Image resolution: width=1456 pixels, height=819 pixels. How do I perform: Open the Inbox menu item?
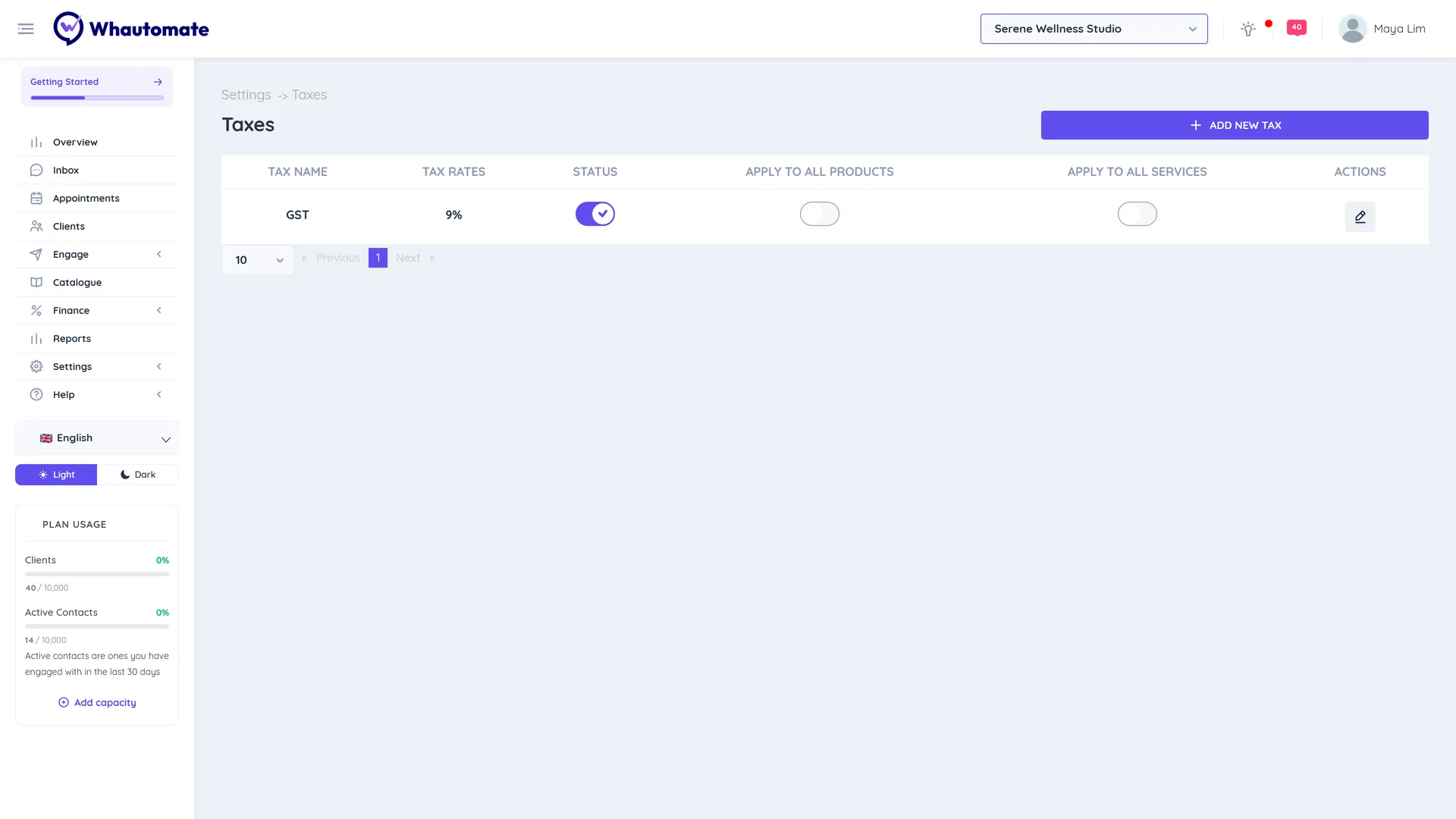(97, 170)
